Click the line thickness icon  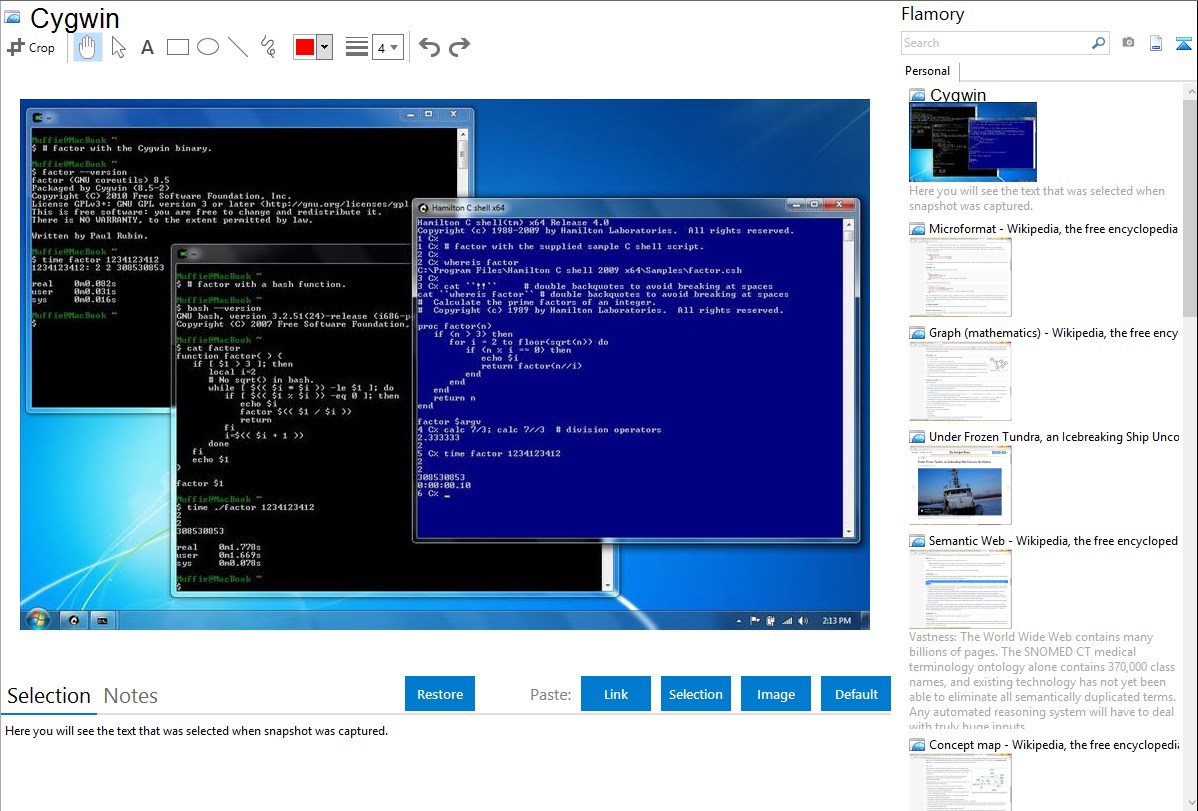tap(356, 47)
